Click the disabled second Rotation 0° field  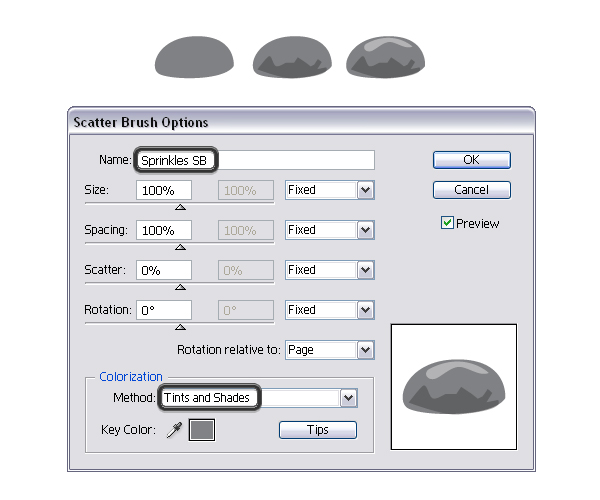click(246, 310)
